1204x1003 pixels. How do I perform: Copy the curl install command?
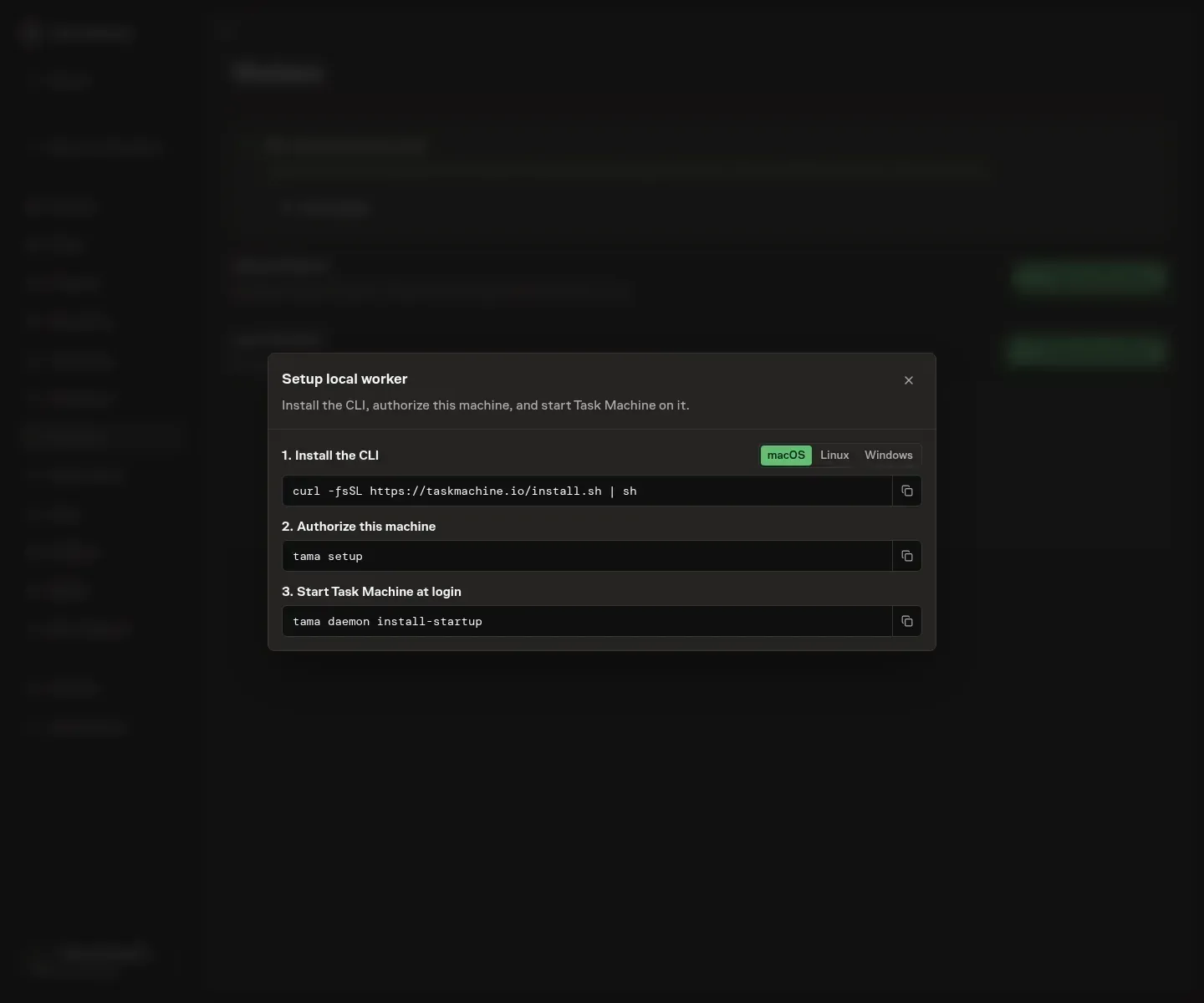pos(907,491)
